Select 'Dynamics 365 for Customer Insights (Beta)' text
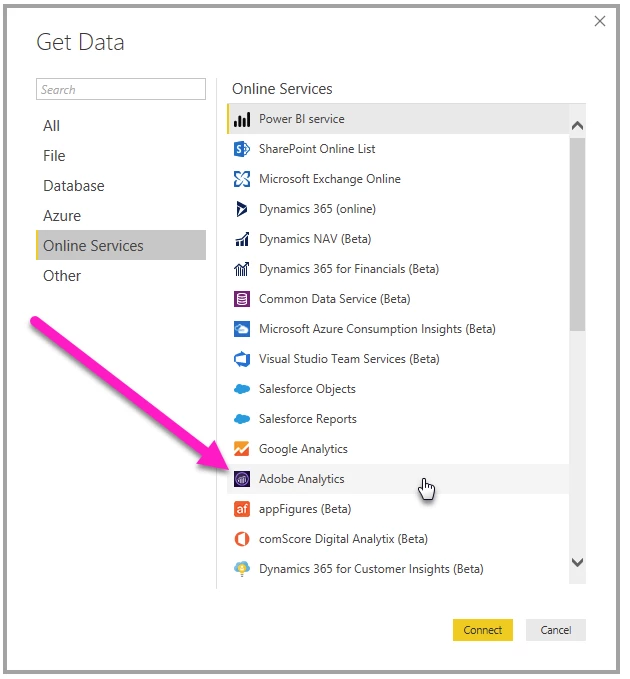 click(371, 569)
